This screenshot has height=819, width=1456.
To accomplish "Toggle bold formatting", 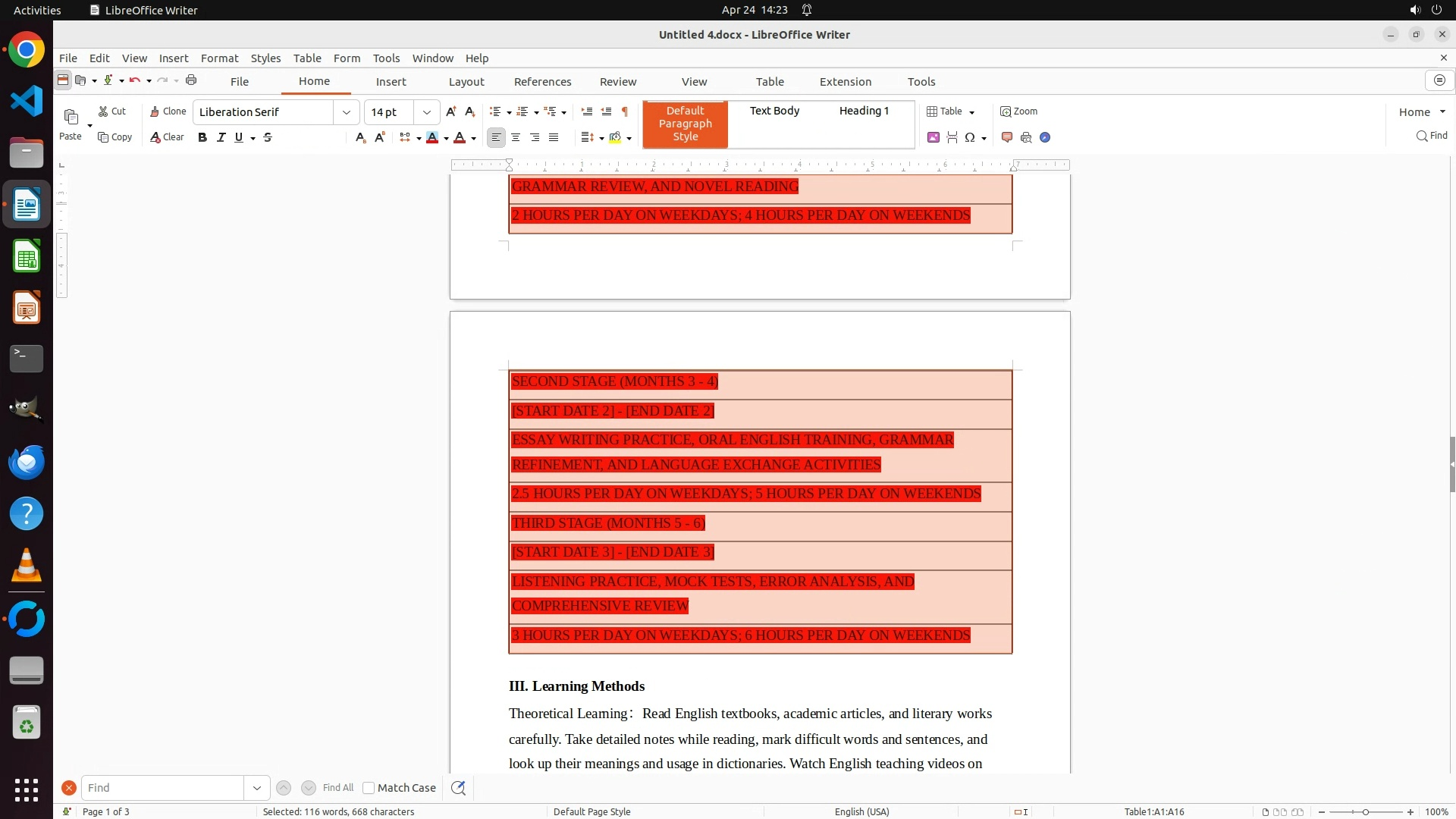I will coord(202,137).
